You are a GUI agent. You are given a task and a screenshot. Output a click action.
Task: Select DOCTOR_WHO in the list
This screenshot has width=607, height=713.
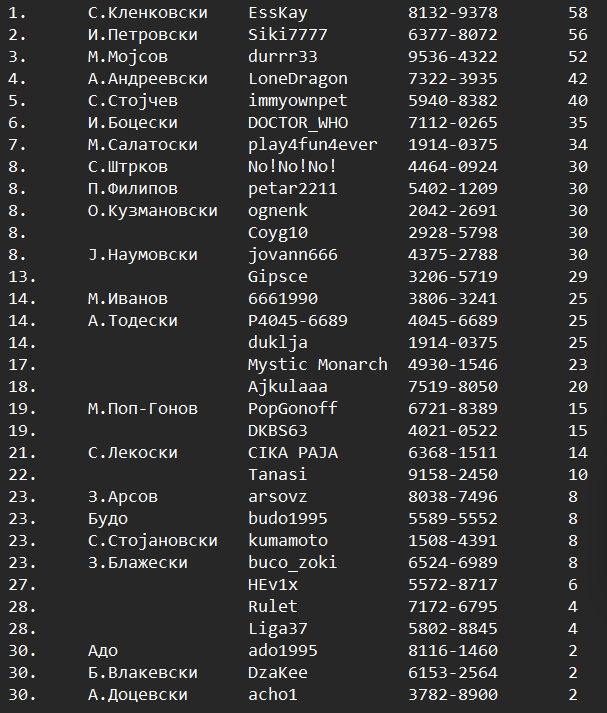pyautogui.click(x=297, y=123)
